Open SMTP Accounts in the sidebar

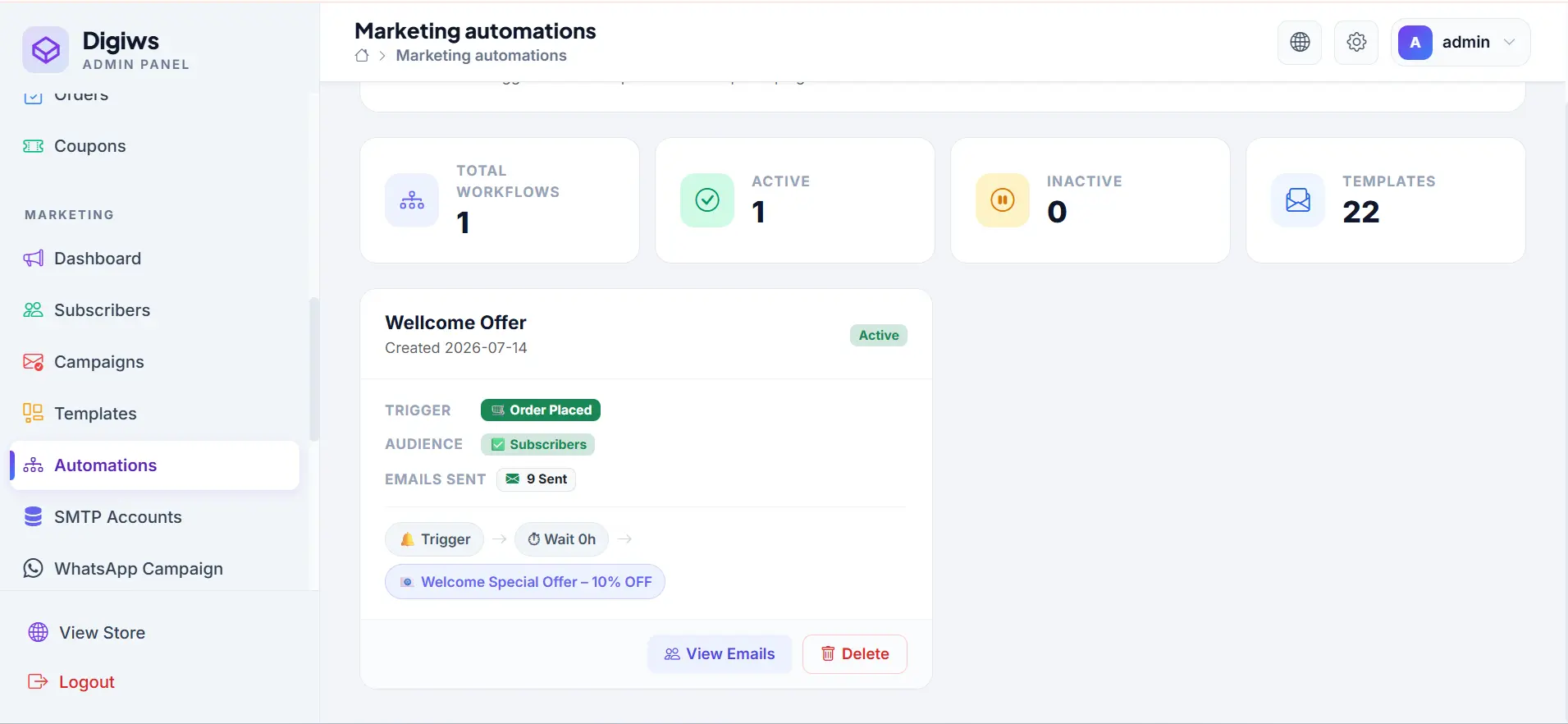(156, 517)
